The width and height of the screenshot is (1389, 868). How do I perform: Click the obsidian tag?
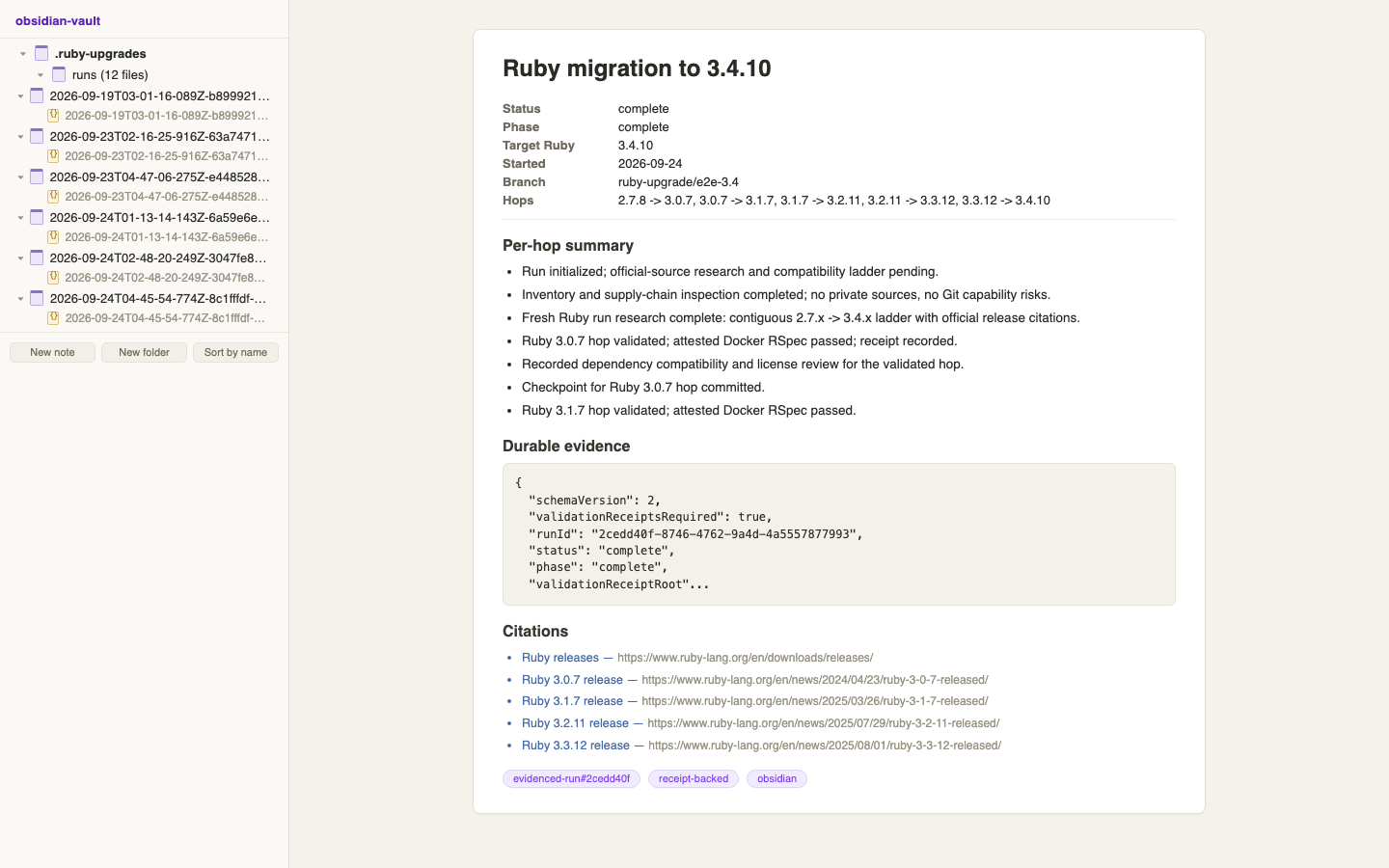coord(776,778)
